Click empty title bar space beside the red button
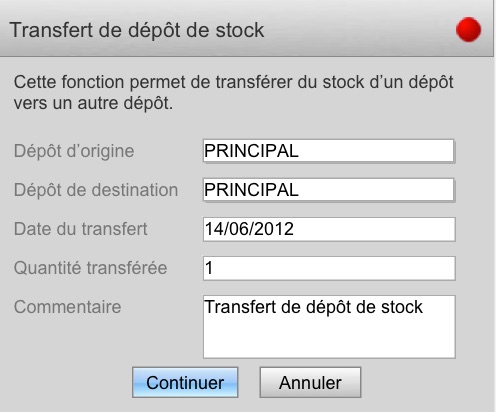 [x=360, y=30]
